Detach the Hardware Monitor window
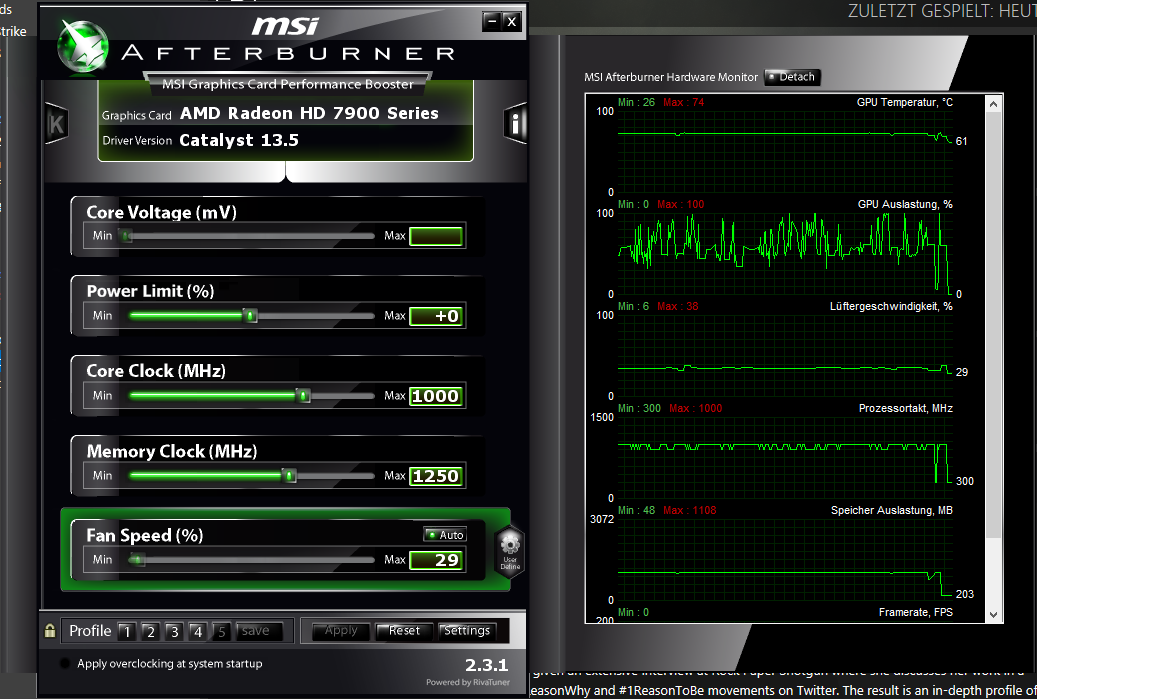The height and width of the screenshot is (699, 1152). [791, 77]
